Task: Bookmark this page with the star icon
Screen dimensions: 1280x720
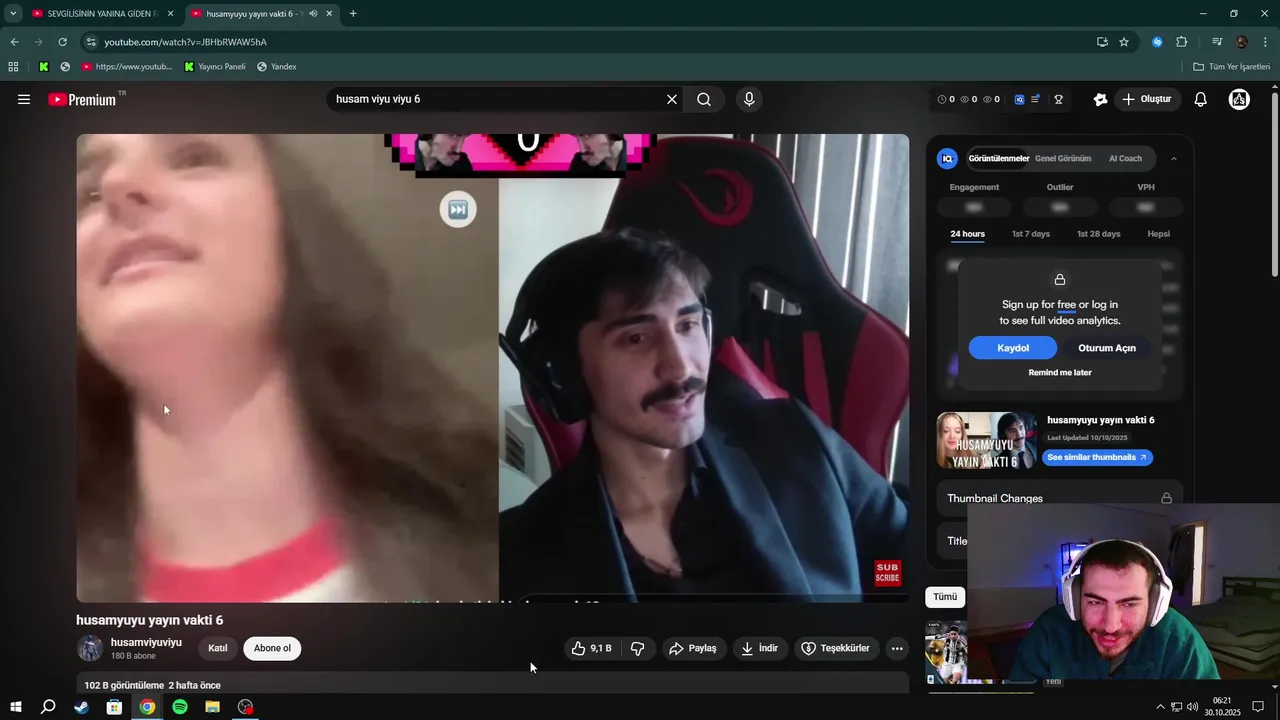Action: click(x=1124, y=42)
